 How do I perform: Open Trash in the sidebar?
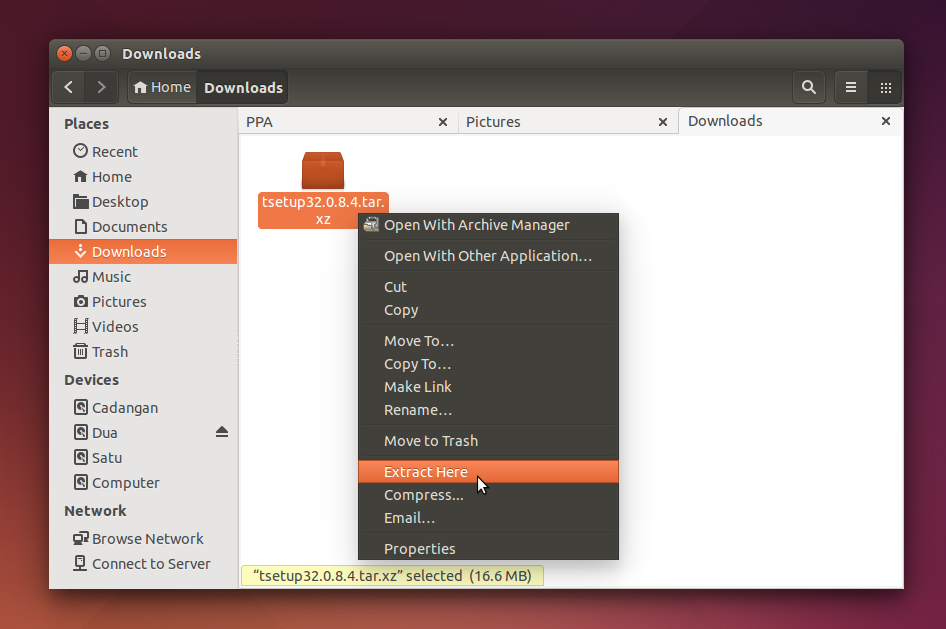pyautogui.click(x=143, y=352)
